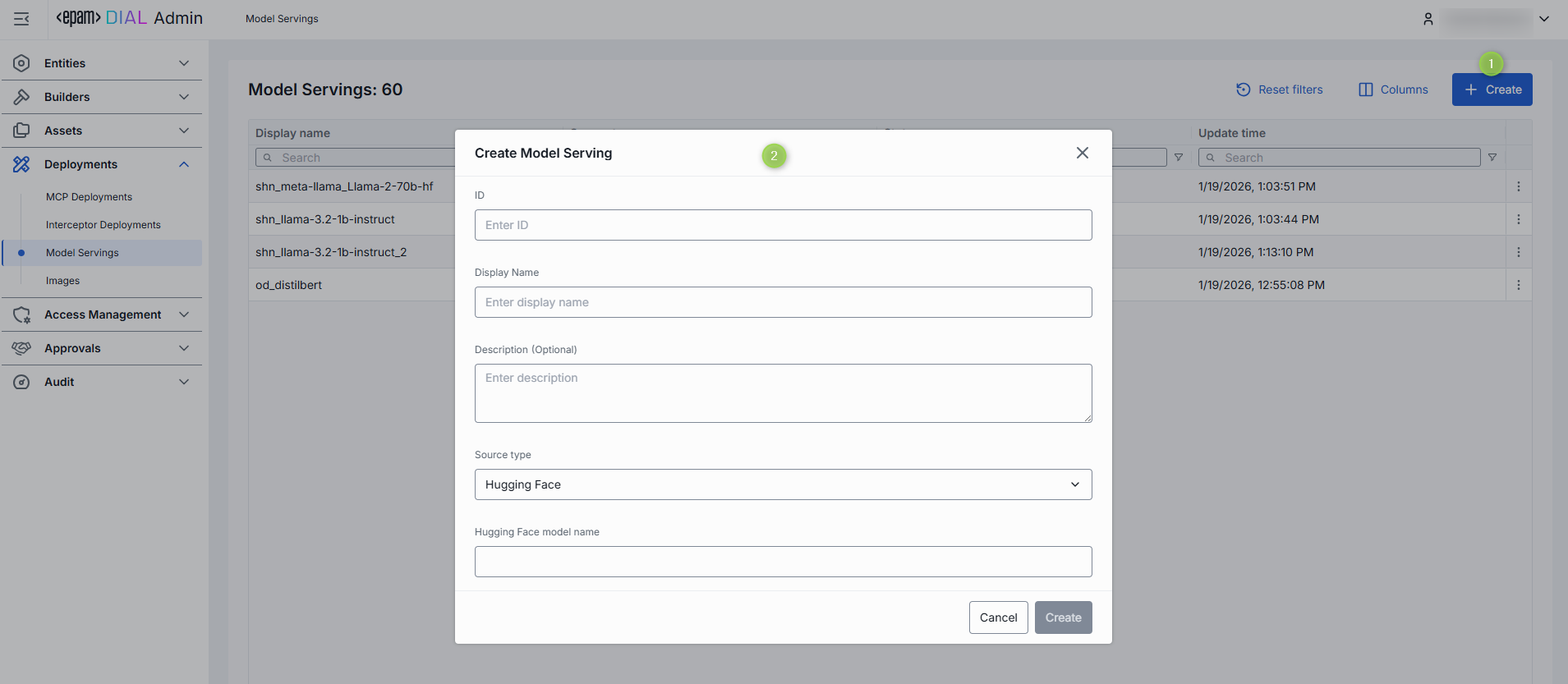The image size is (1568, 684).
Task: Open the Source type dropdown
Action: [x=783, y=484]
